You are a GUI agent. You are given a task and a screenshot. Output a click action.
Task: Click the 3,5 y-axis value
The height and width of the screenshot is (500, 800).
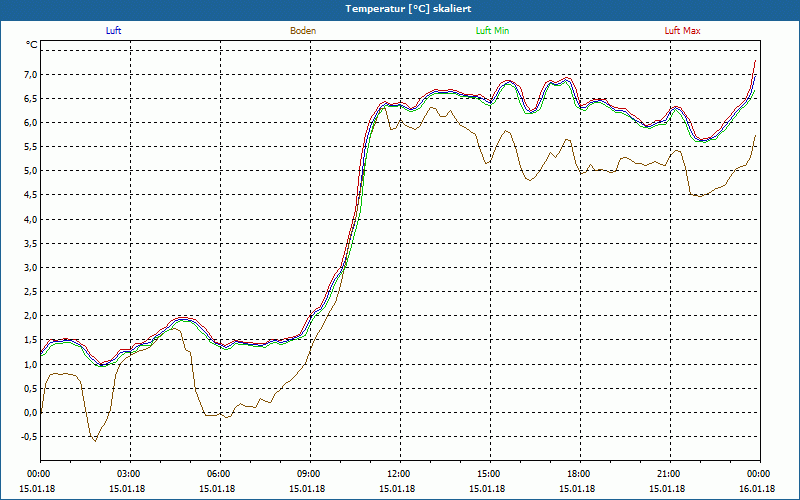coord(30,243)
